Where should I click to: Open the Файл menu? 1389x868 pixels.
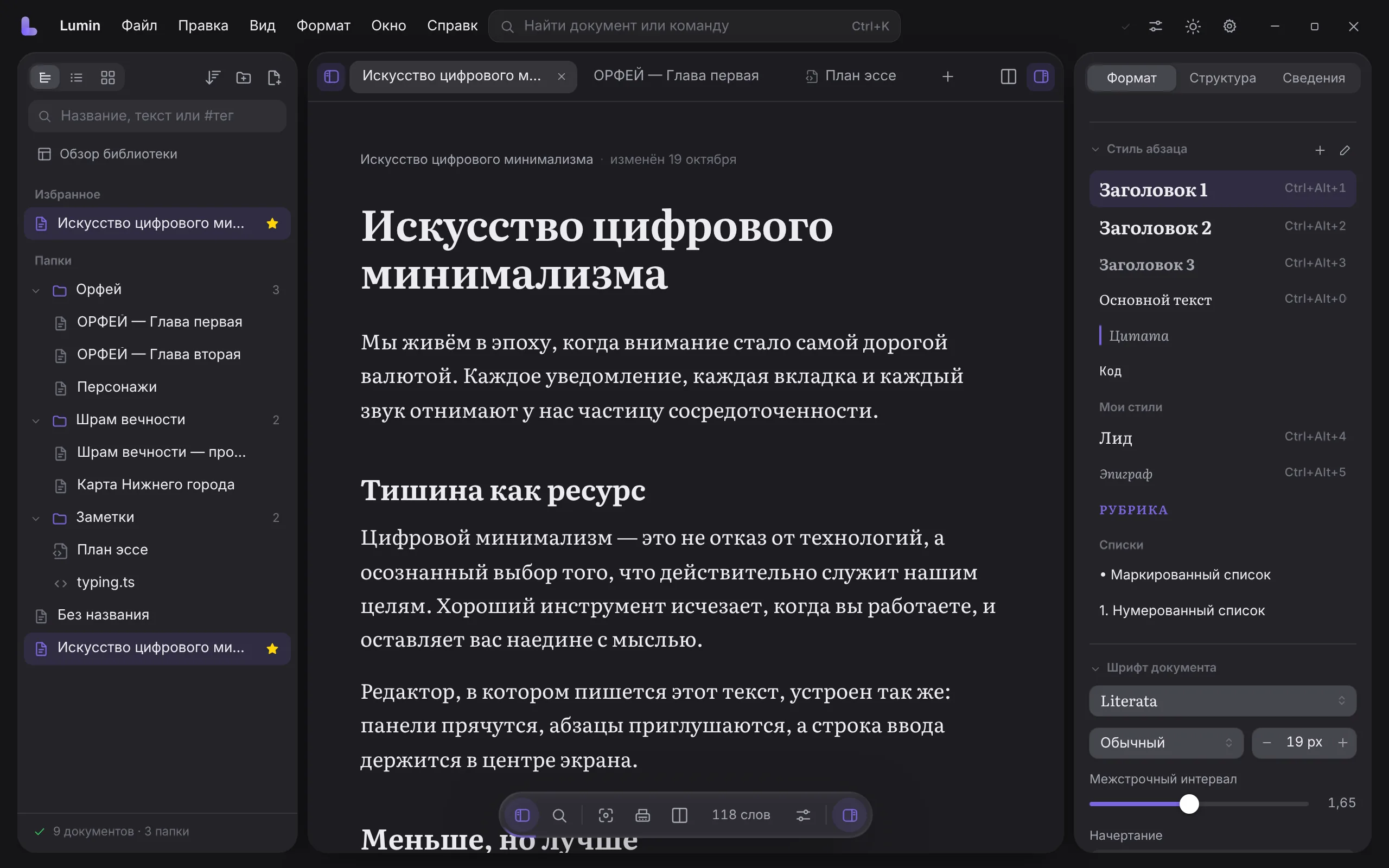139,26
